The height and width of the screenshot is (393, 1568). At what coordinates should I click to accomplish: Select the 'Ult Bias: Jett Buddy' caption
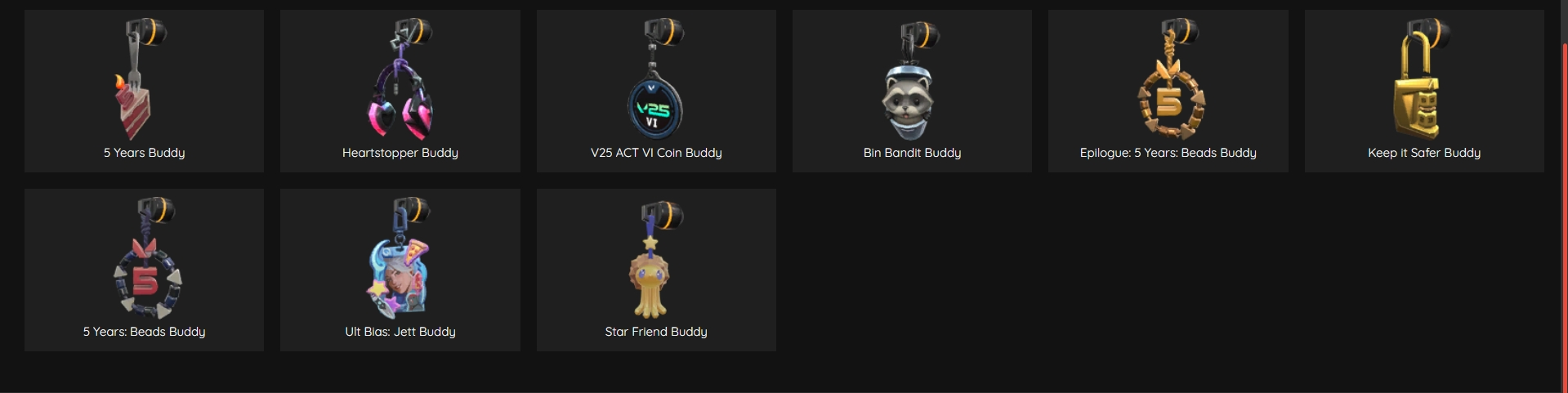coord(400,332)
